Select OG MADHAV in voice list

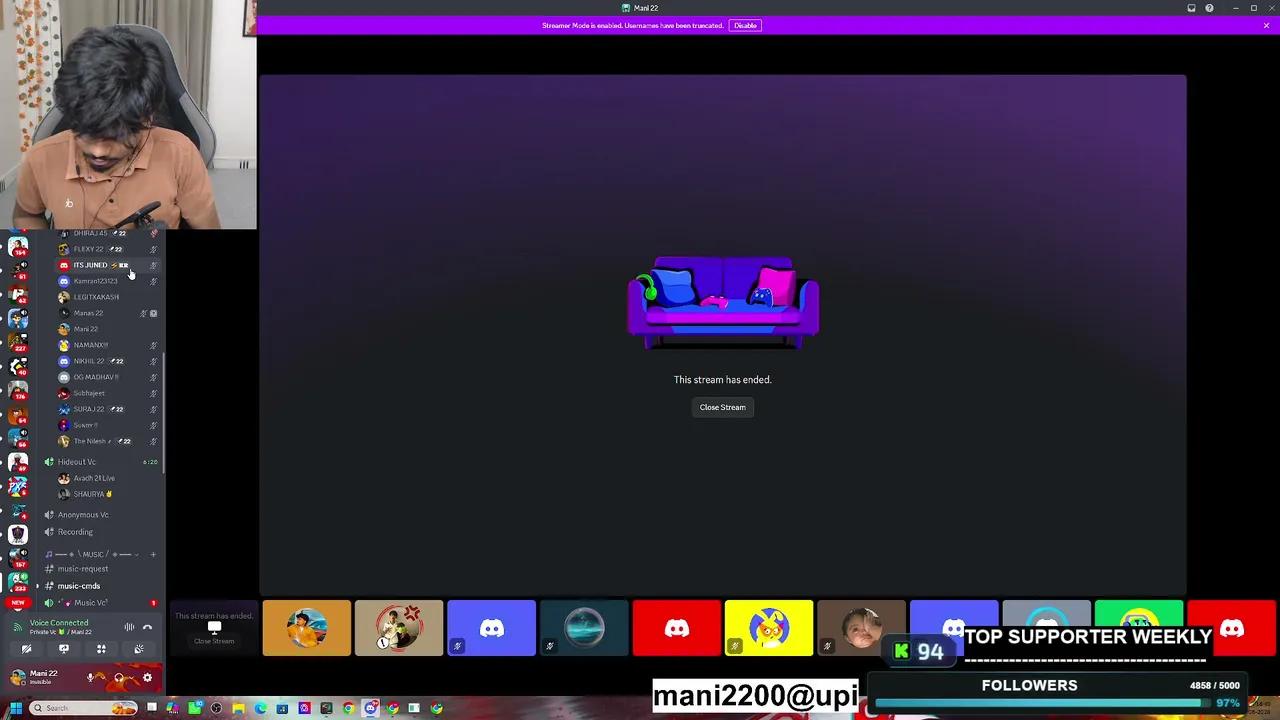point(106,377)
